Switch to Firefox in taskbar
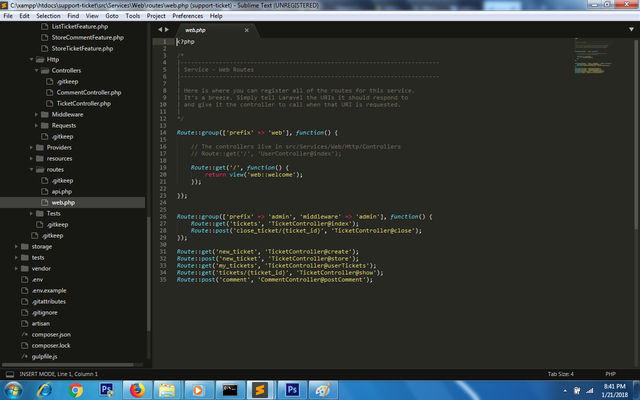This screenshot has width=640, height=400. [x=137, y=390]
